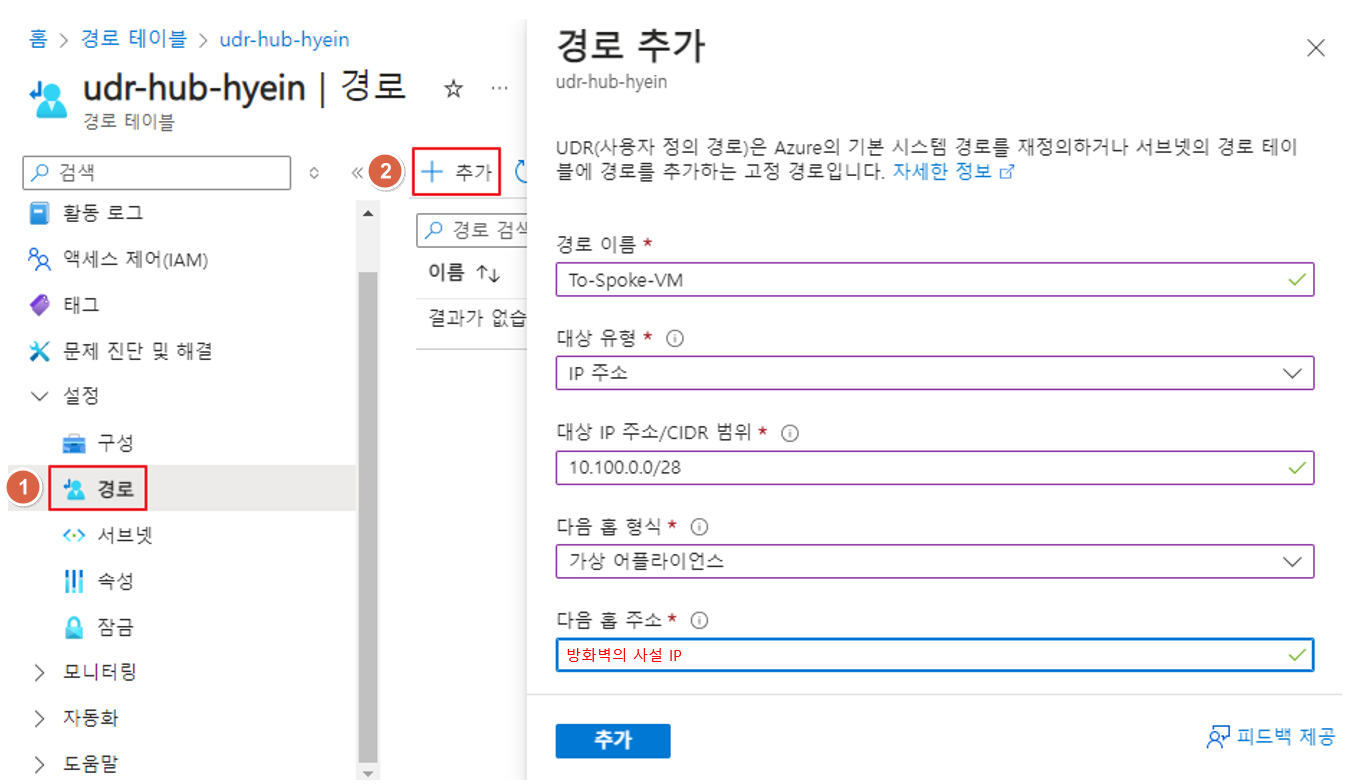
Task: Click the udr-hub-hyein breadcrumb link
Action: tap(284, 40)
